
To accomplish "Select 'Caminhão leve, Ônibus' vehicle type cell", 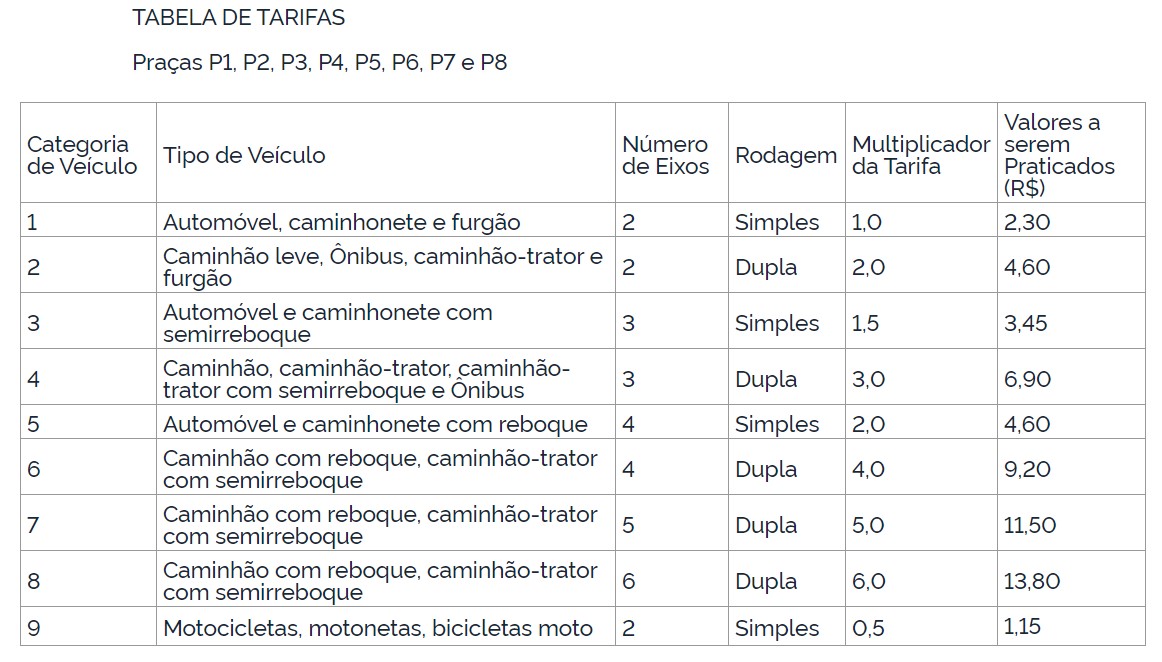I will pos(383,267).
